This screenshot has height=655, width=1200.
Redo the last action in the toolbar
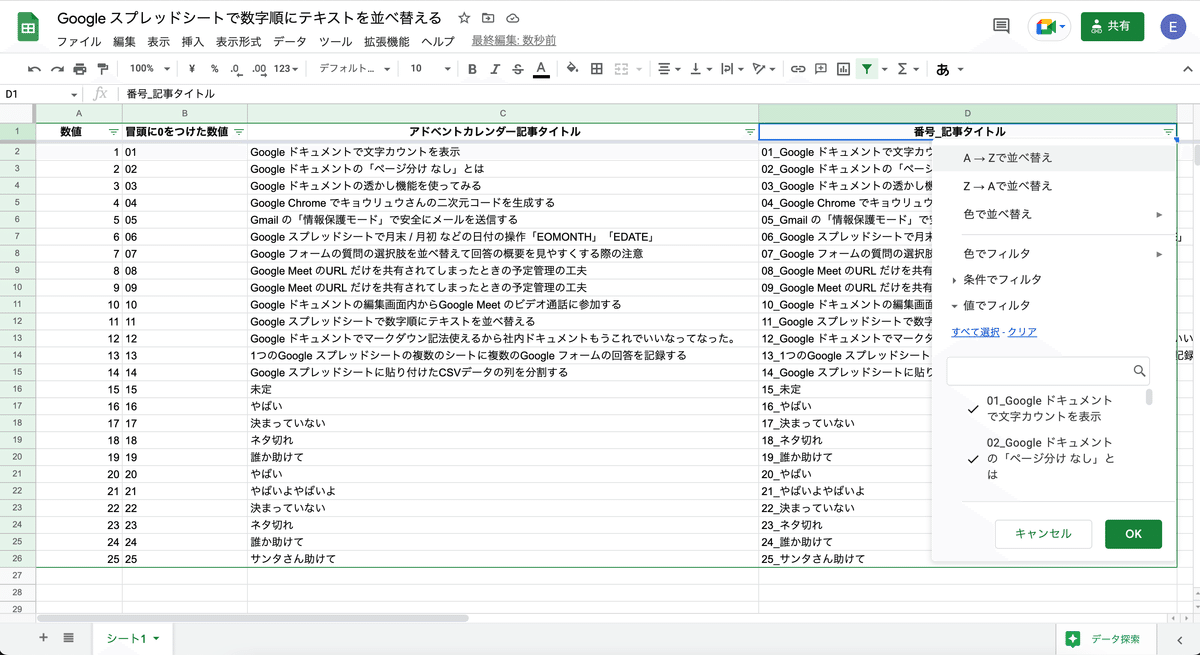pyautogui.click(x=57, y=69)
